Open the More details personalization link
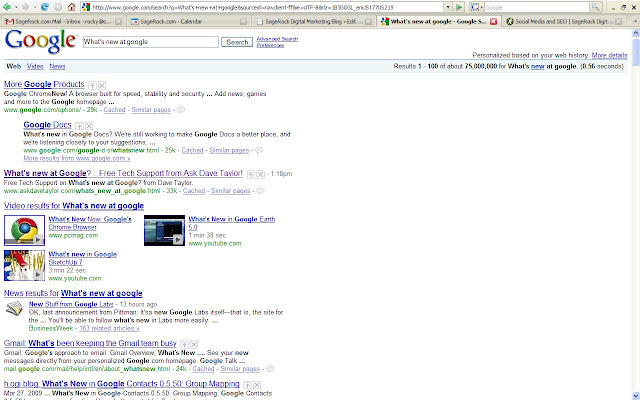 pos(609,55)
